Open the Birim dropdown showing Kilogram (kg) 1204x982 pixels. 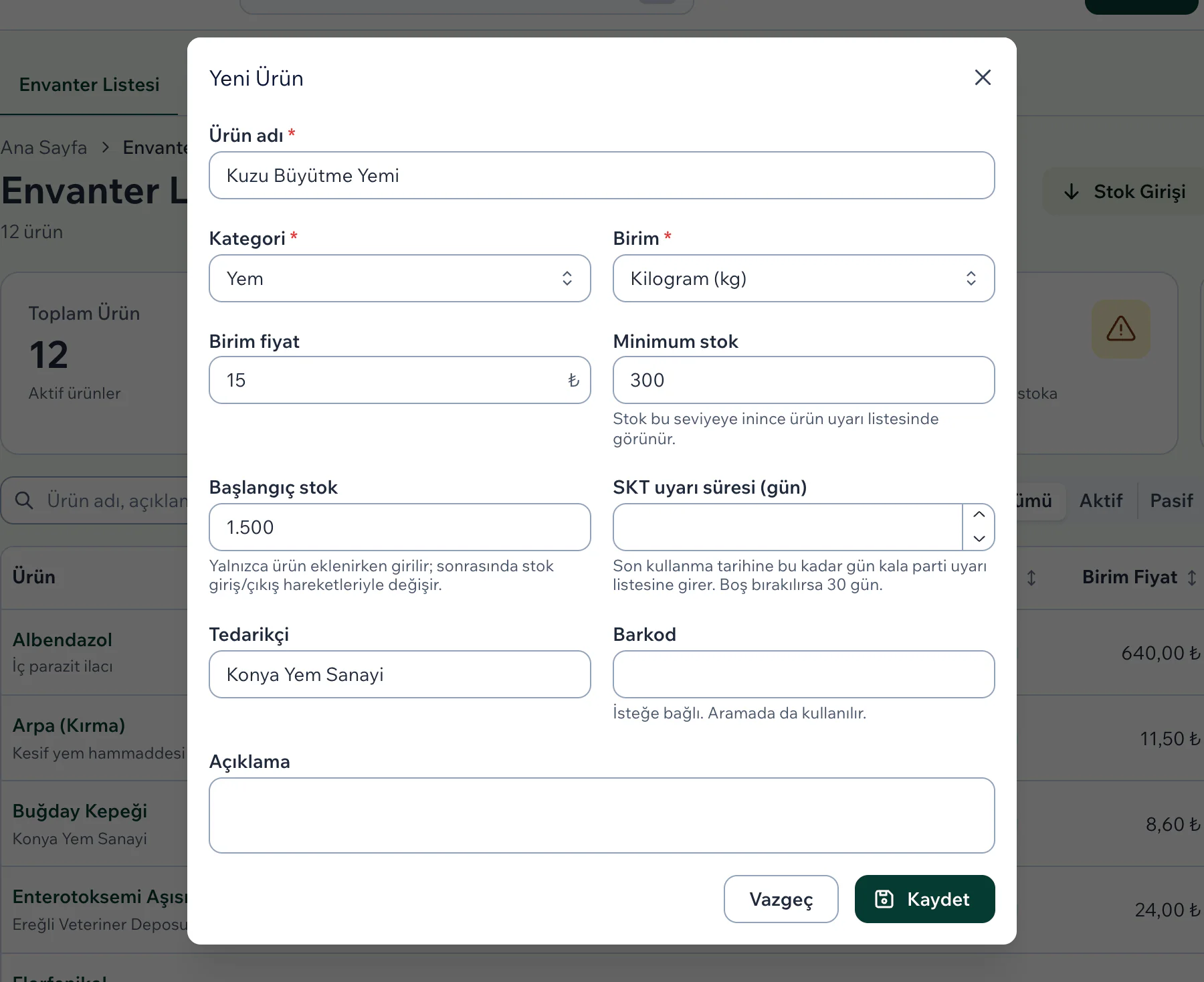(804, 278)
